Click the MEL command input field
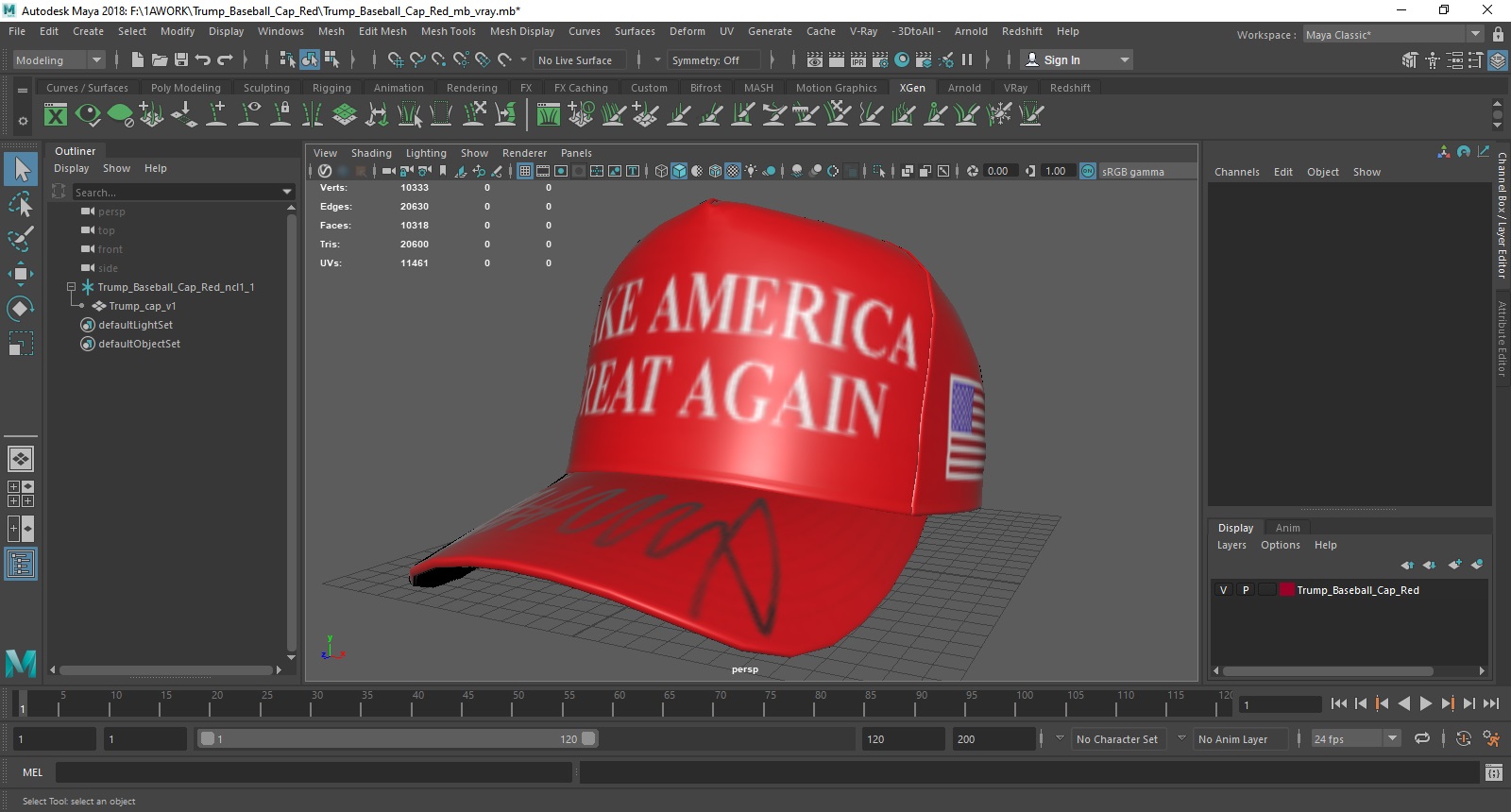Viewport: 1511px width, 812px height. pyautogui.click(x=314, y=772)
